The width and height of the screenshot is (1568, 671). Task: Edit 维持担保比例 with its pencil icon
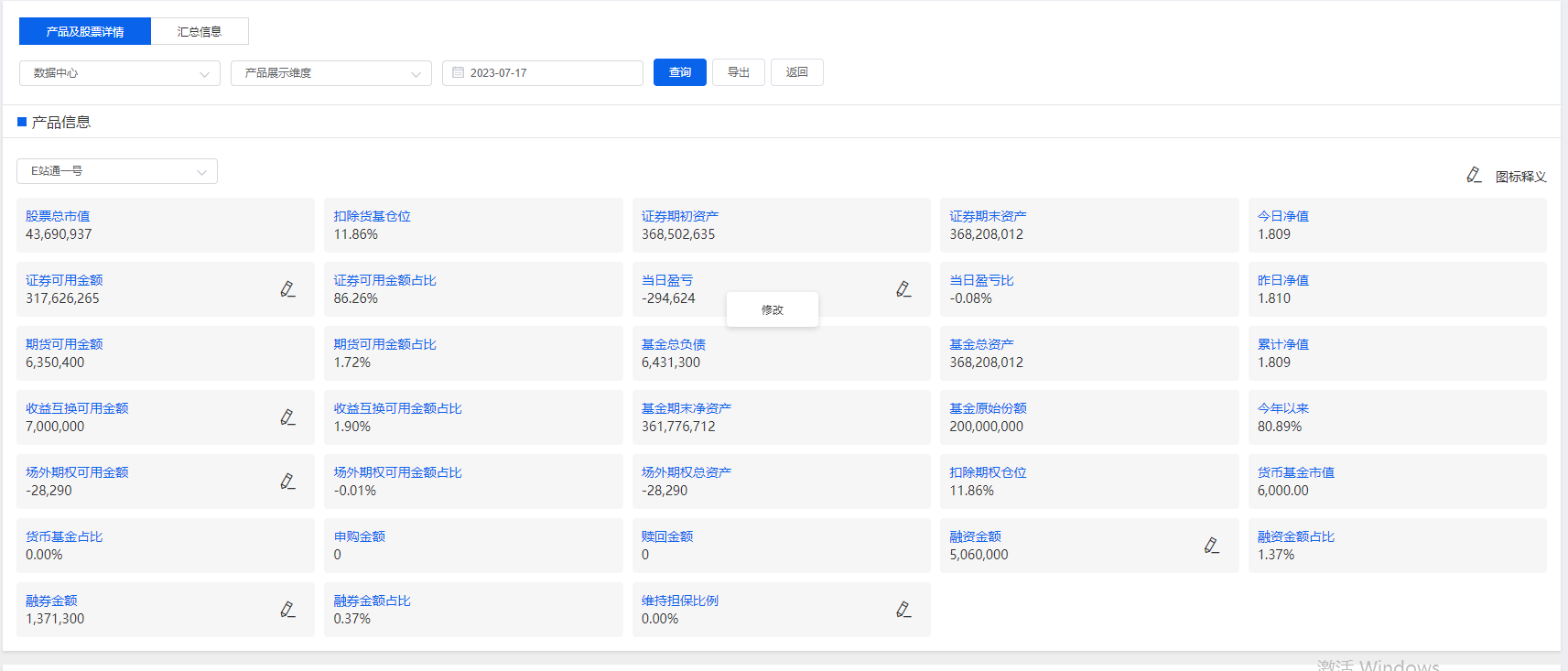point(903,610)
